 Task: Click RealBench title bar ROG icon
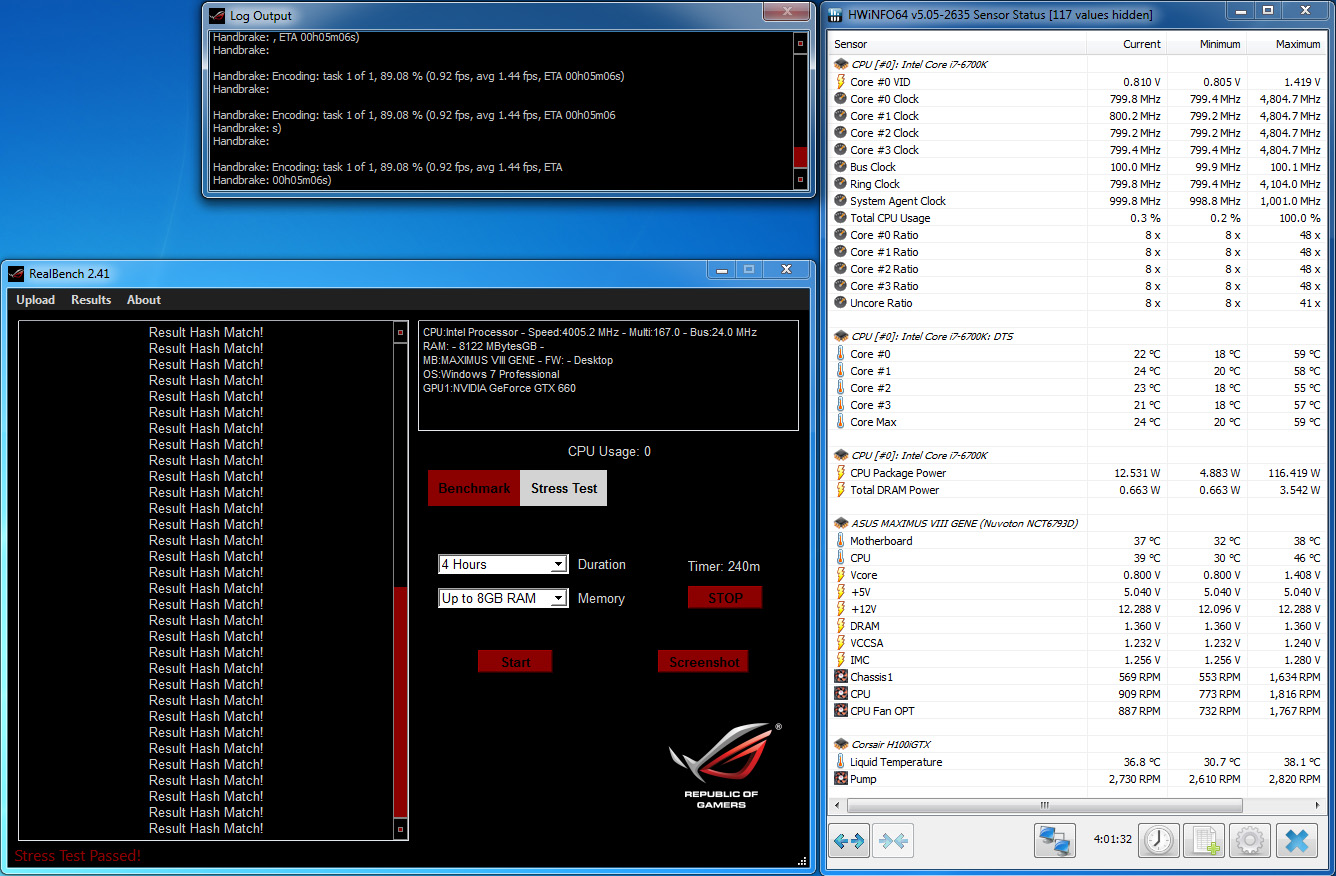click(x=16, y=274)
